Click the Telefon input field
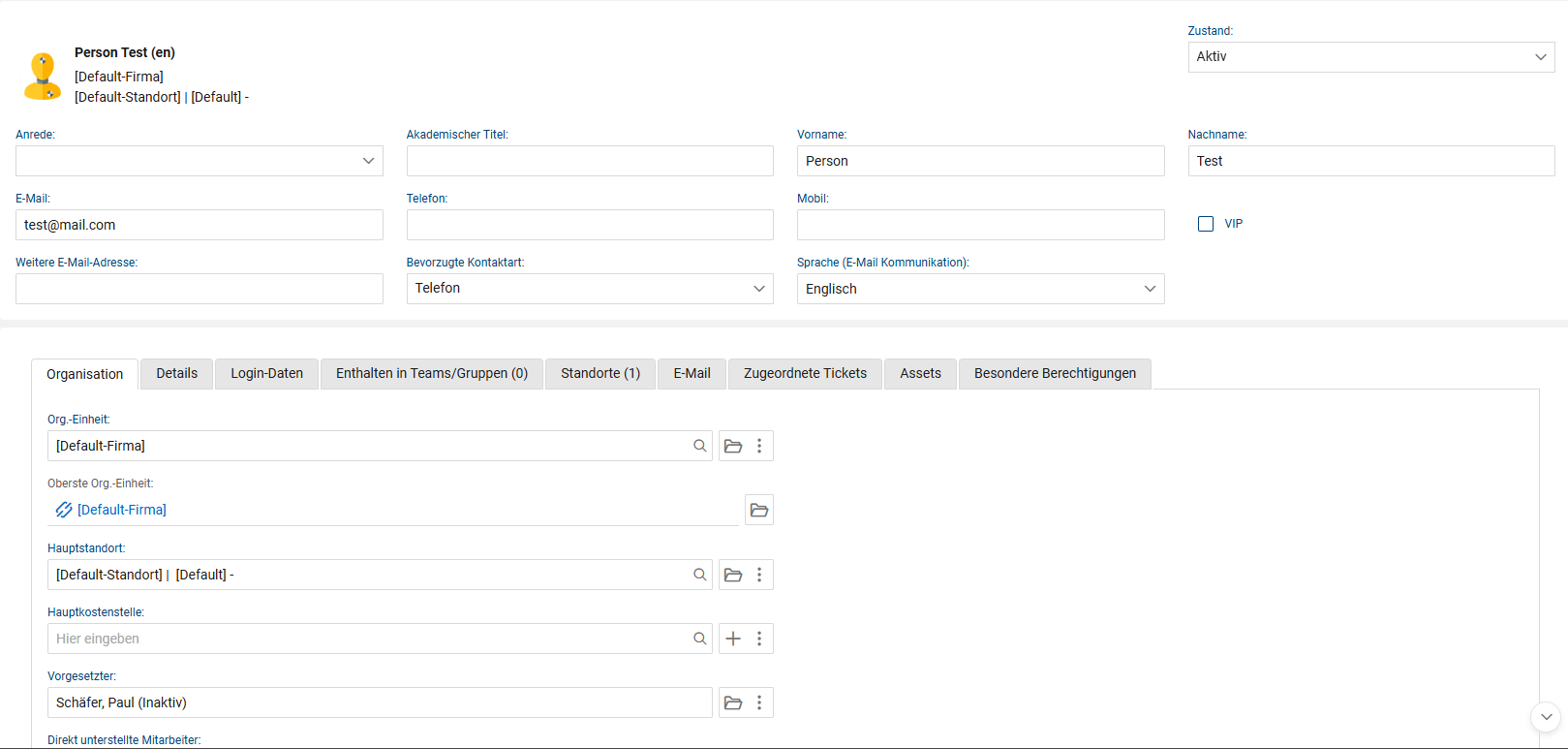 [x=590, y=225]
